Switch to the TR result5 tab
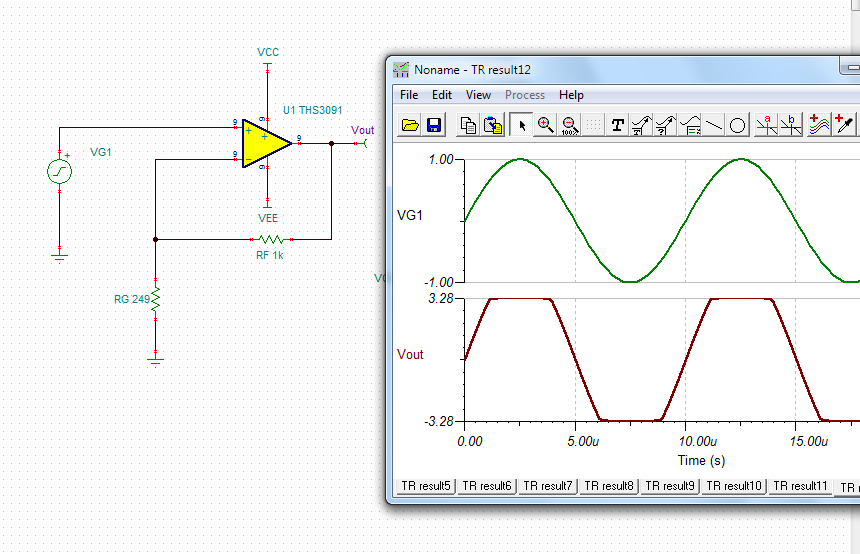860x554 pixels. pos(426,486)
